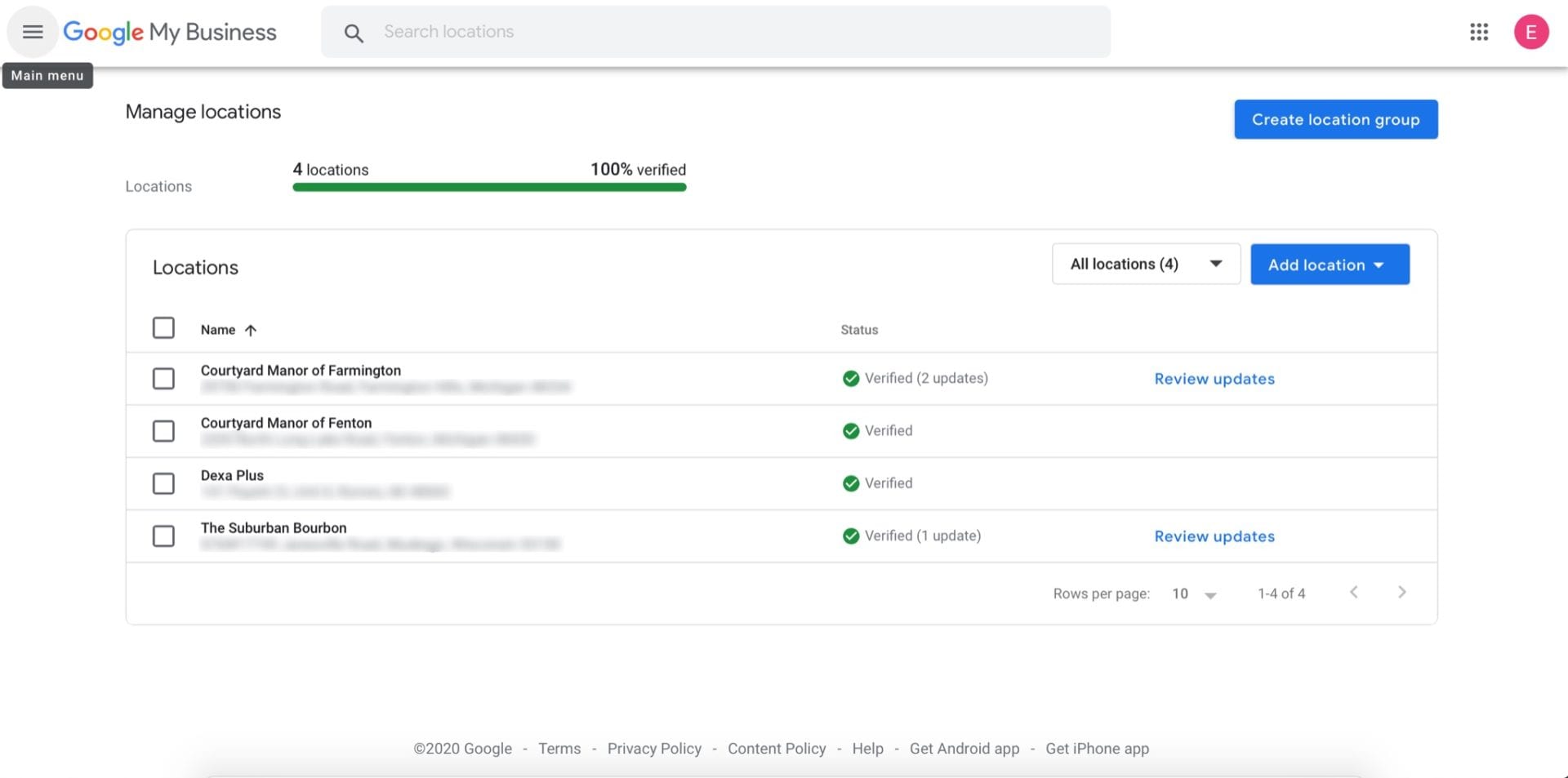Click the Verified (1 update) status text
Image resolution: width=1568 pixels, height=778 pixels.
point(923,536)
